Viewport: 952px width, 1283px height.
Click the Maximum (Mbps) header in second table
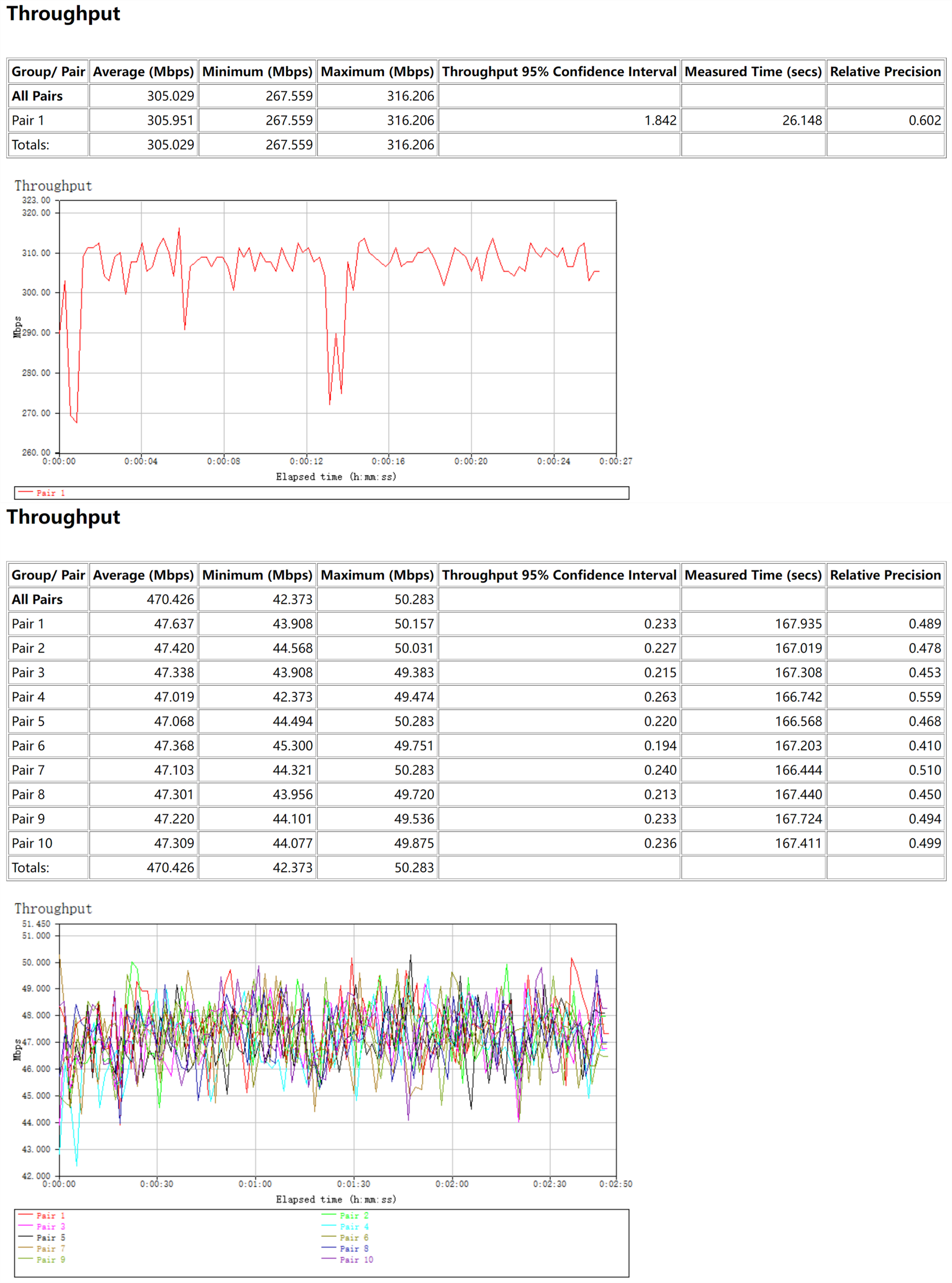click(377, 575)
